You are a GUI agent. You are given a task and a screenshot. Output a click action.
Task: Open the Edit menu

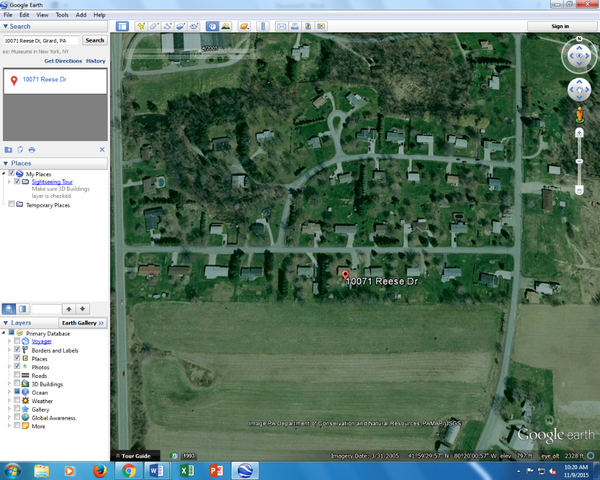24,15
